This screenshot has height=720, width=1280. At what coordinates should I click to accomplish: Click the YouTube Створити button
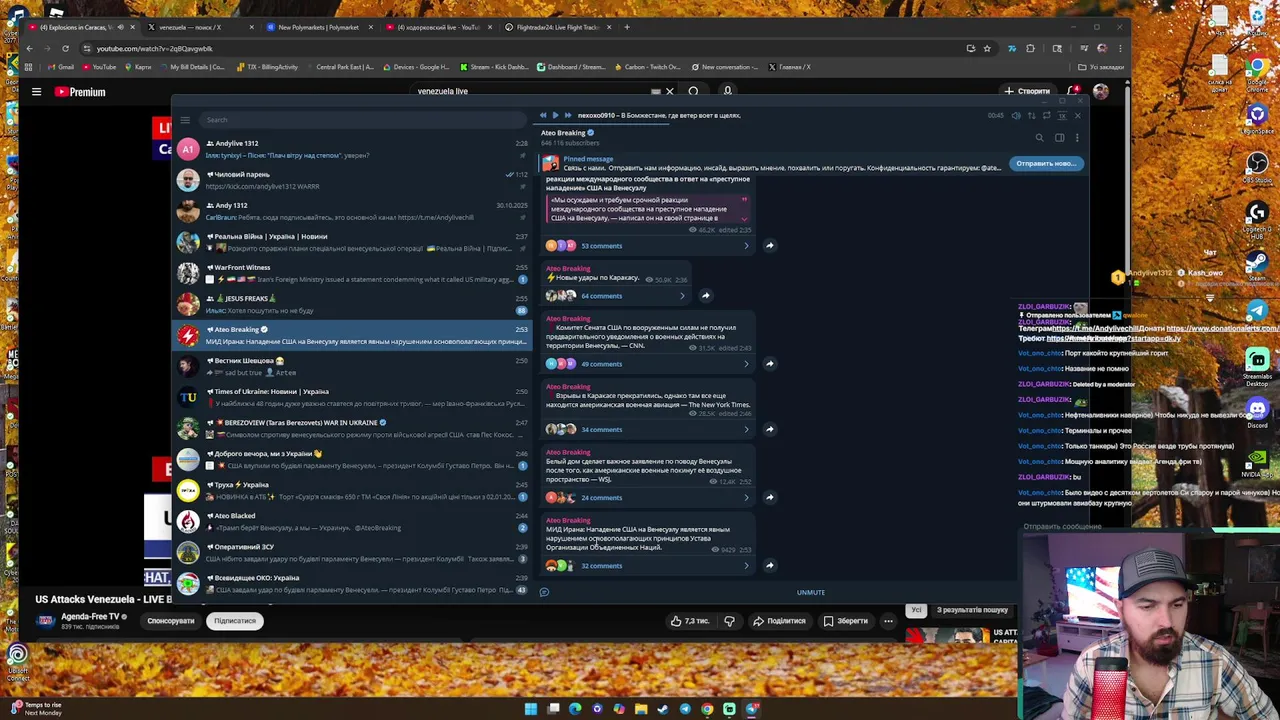[x=1029, y=92]
